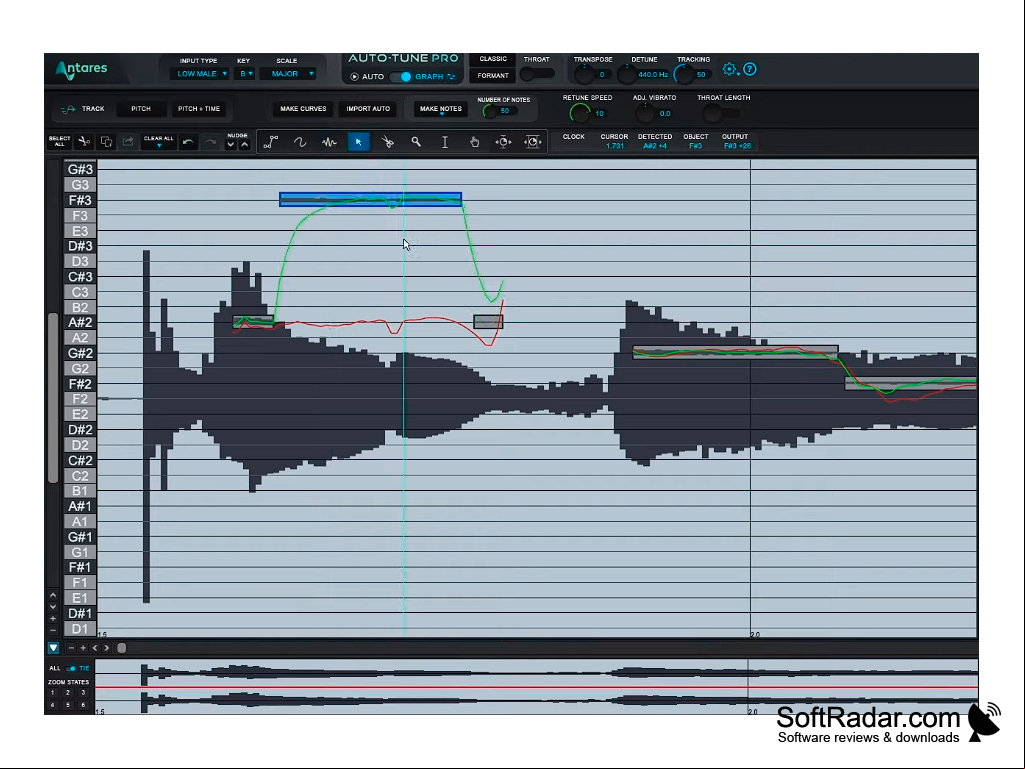The width and height of the screenshot is (1025, 769).
Task: Select the Curve drawing tool
Action: tap(300, 142)
